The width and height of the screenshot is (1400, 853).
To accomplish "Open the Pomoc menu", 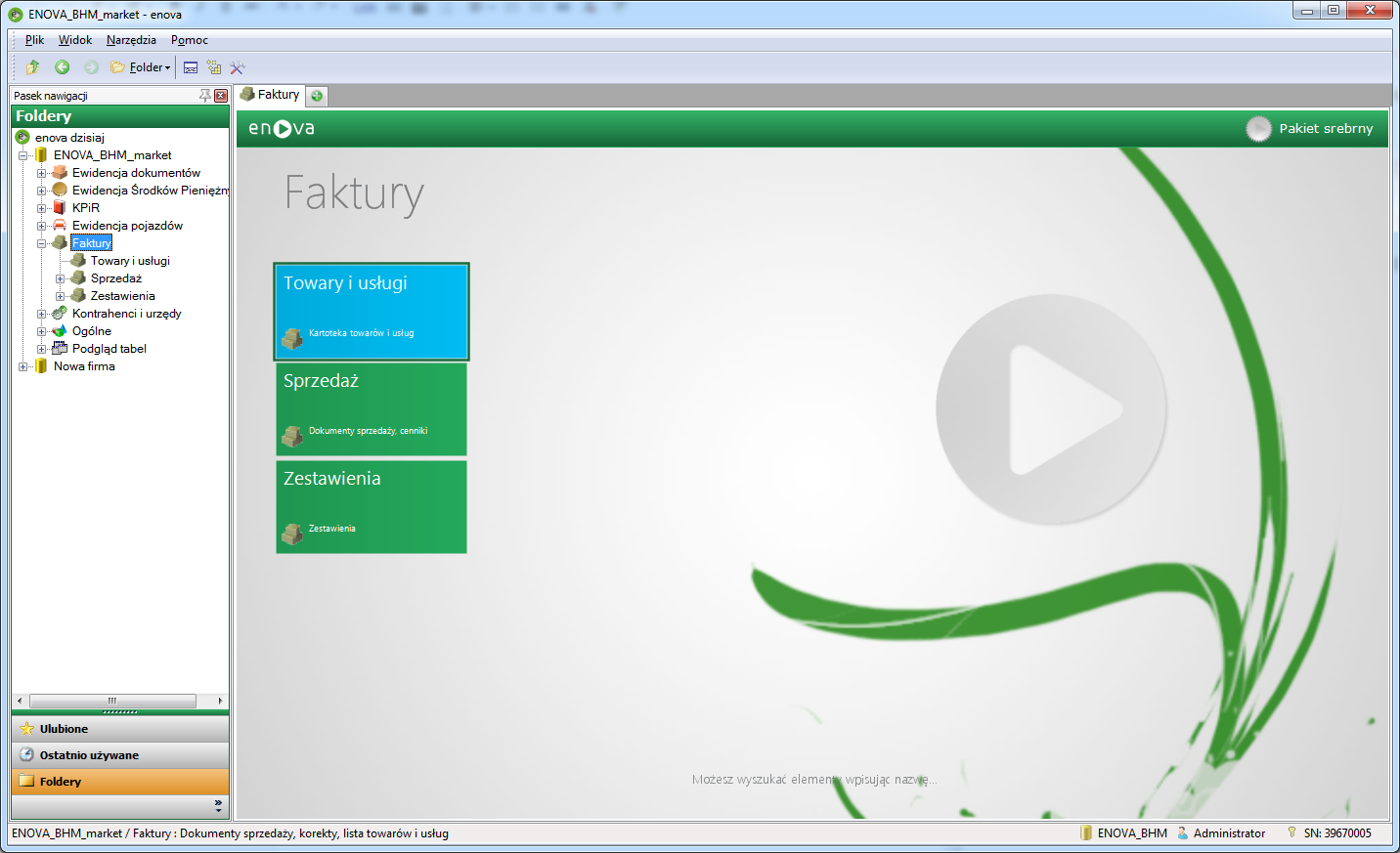I will [x=190, y=40].
